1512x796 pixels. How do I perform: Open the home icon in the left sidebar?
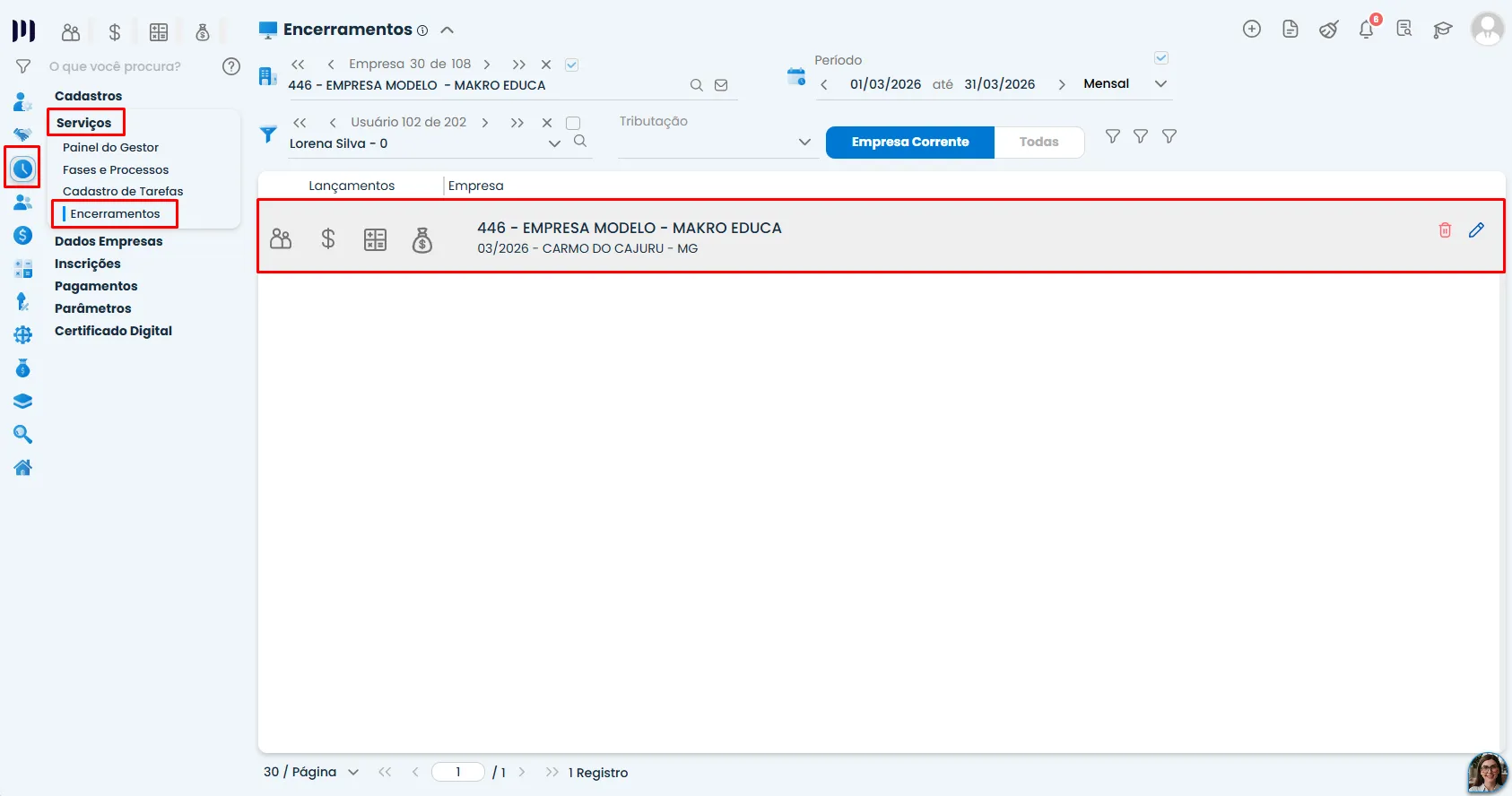tap(23, 468)
